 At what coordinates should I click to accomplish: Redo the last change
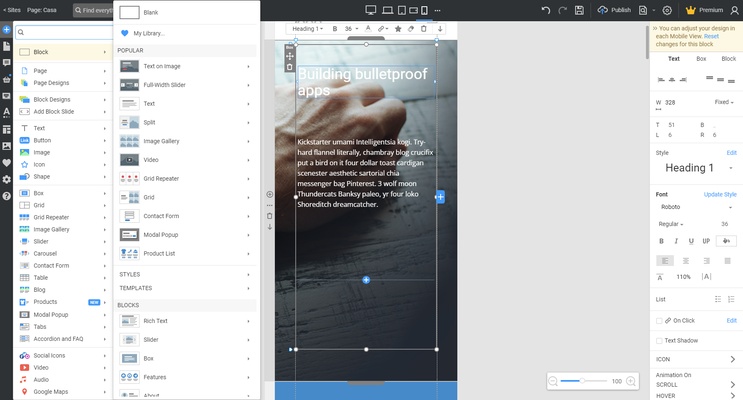click(562, 10)
